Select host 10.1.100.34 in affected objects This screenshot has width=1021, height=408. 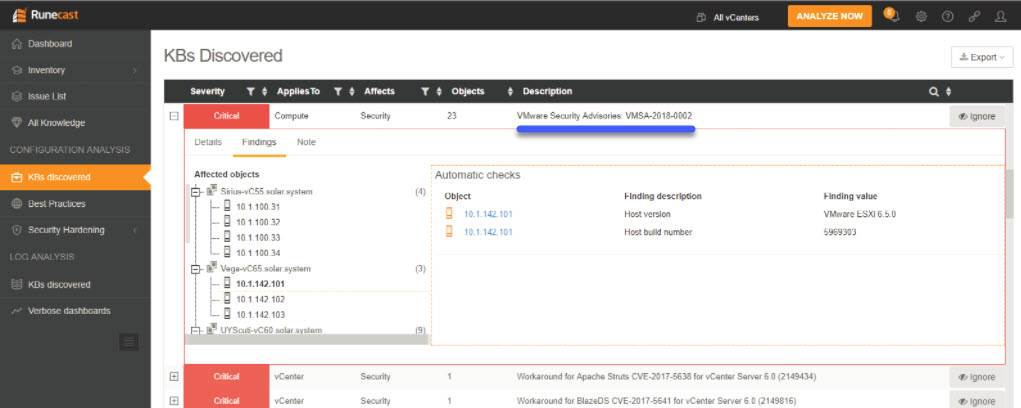(x=258, y=252)
